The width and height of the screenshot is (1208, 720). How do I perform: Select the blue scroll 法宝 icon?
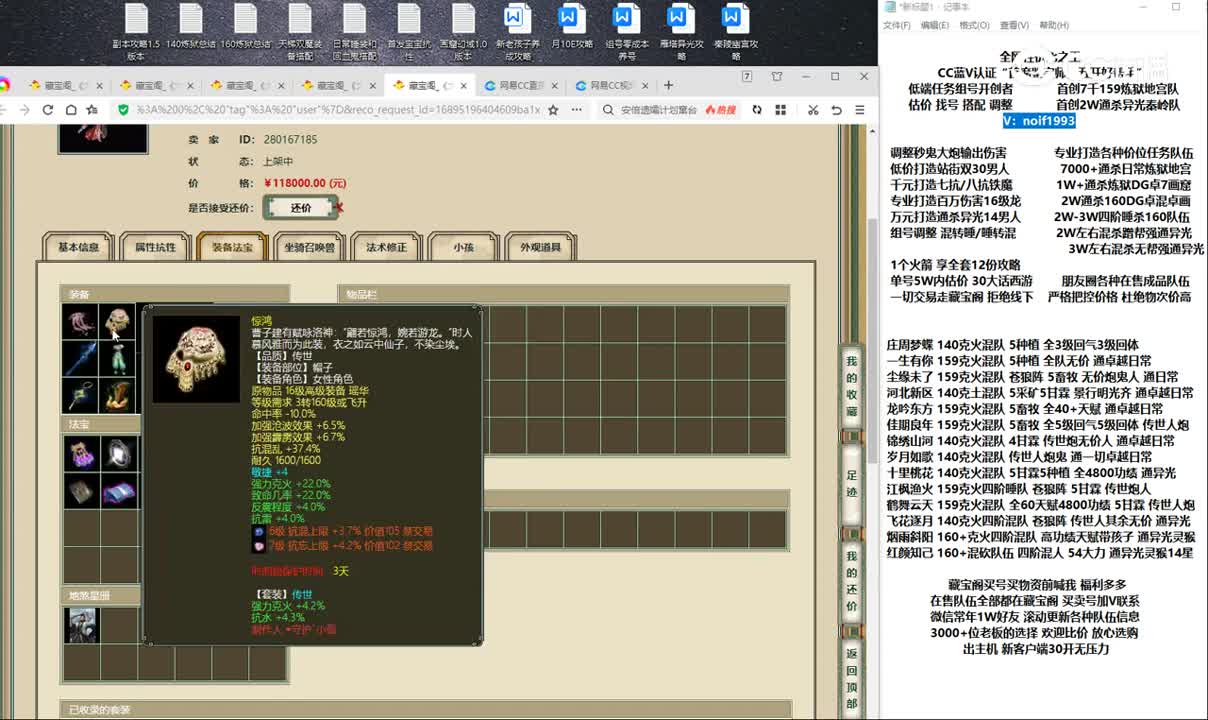coord(118,491)
